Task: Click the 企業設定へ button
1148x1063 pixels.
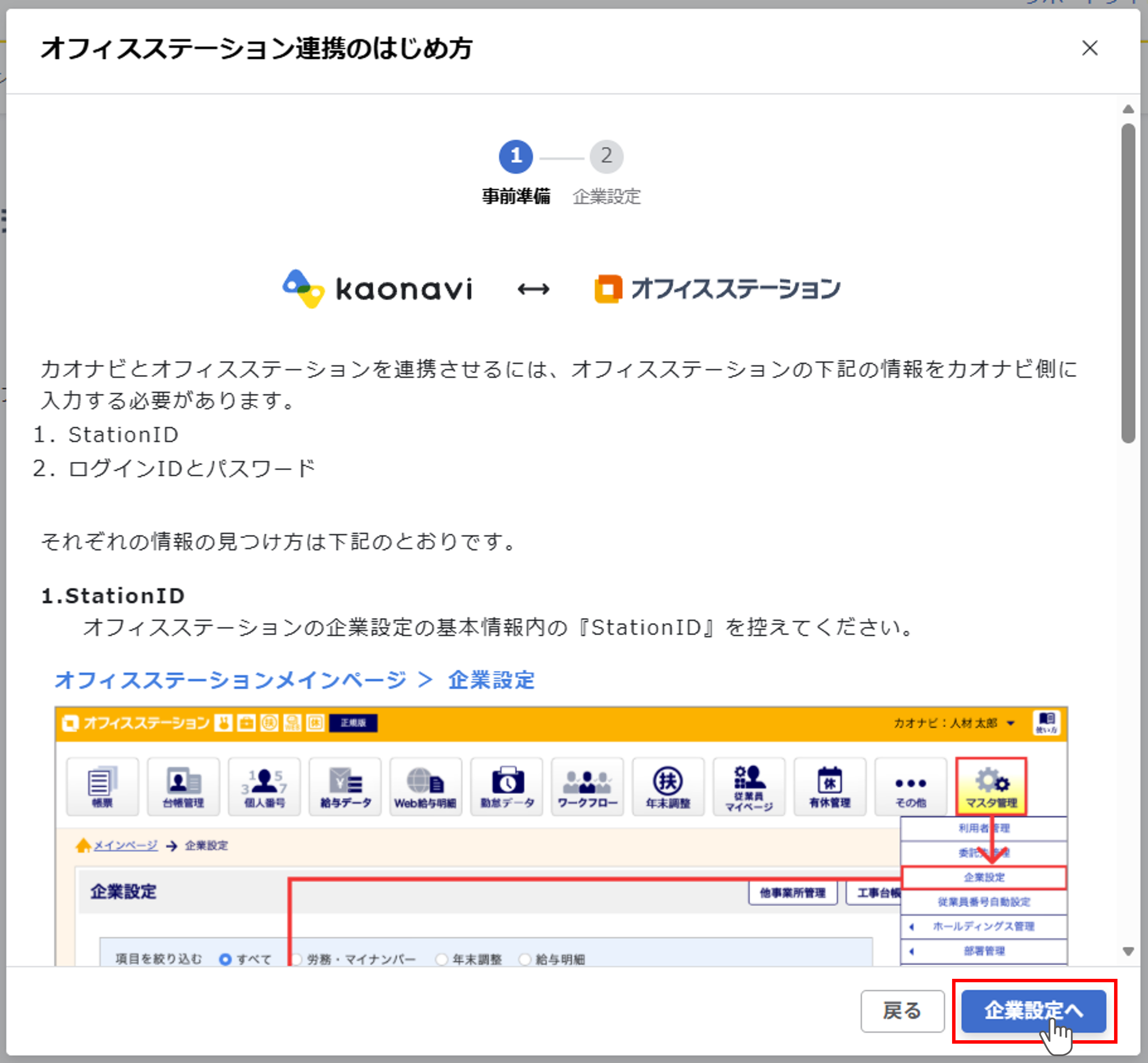Action: click(x=1033, y=1011)
